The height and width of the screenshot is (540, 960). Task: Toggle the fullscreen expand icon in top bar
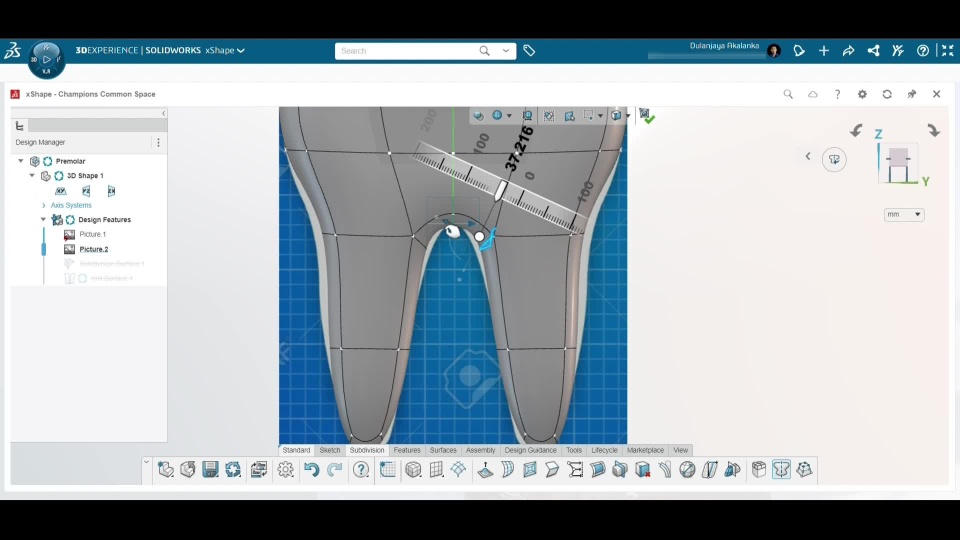947,51
